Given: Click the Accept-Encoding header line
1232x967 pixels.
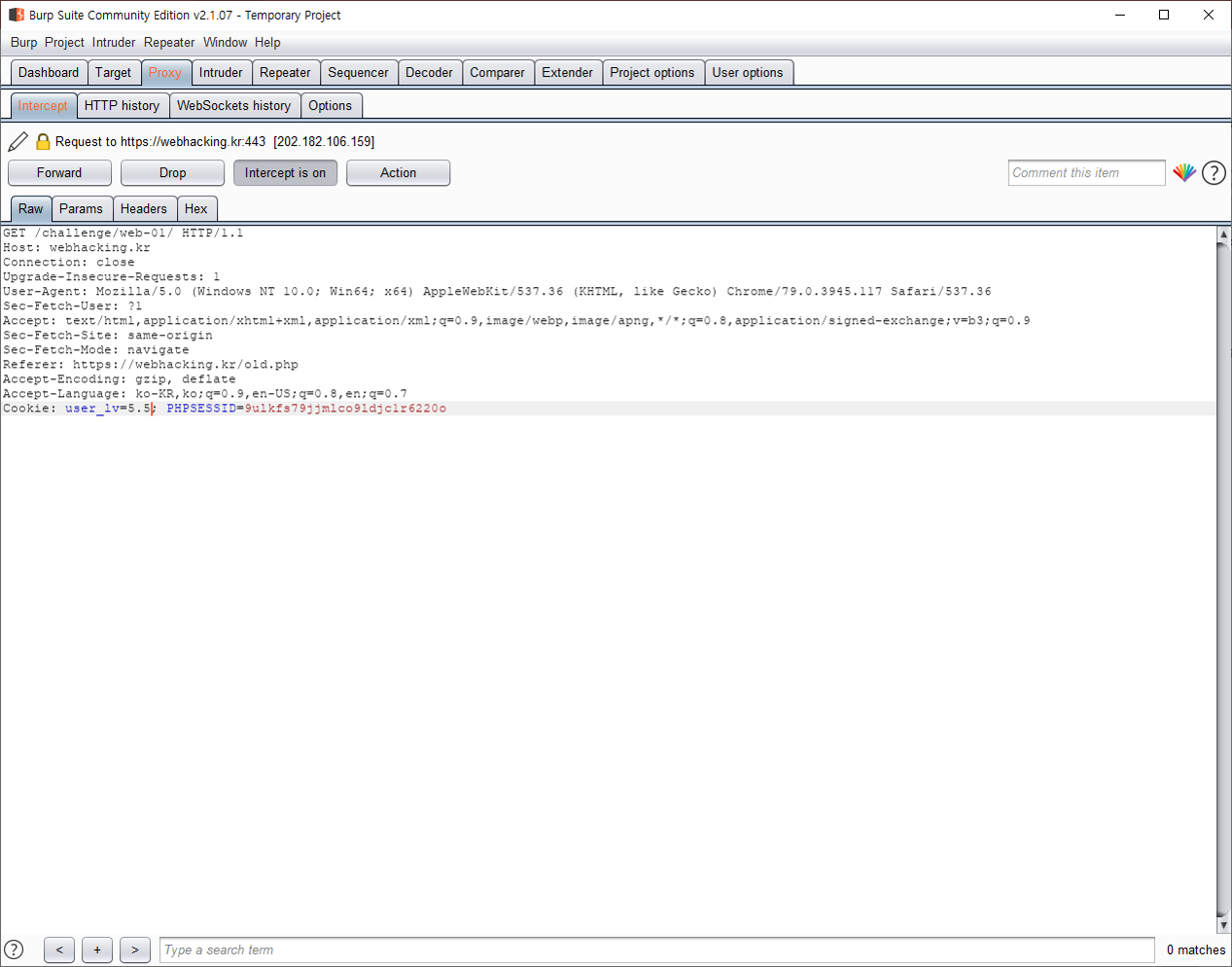Looking at the screenshot, I should pyautogui.click(x=120, y=379).
